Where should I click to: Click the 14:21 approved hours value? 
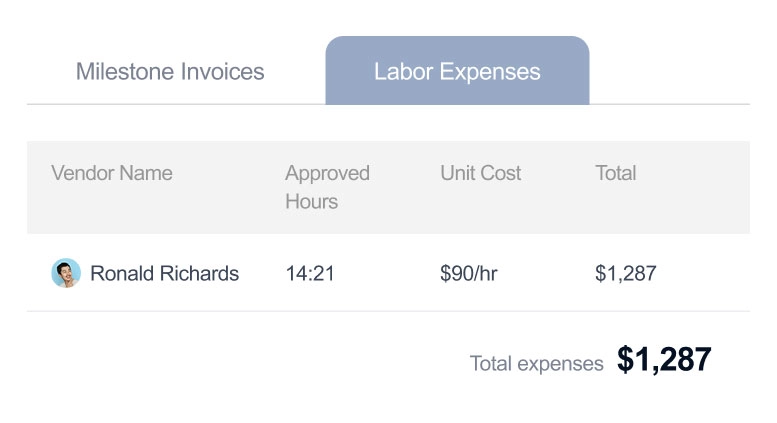[310, 273]
